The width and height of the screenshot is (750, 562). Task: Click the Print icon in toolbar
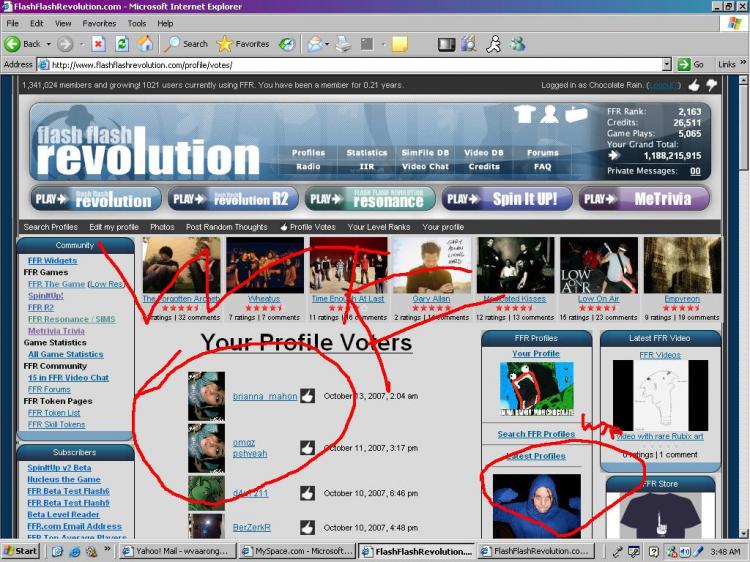(343, 44)
